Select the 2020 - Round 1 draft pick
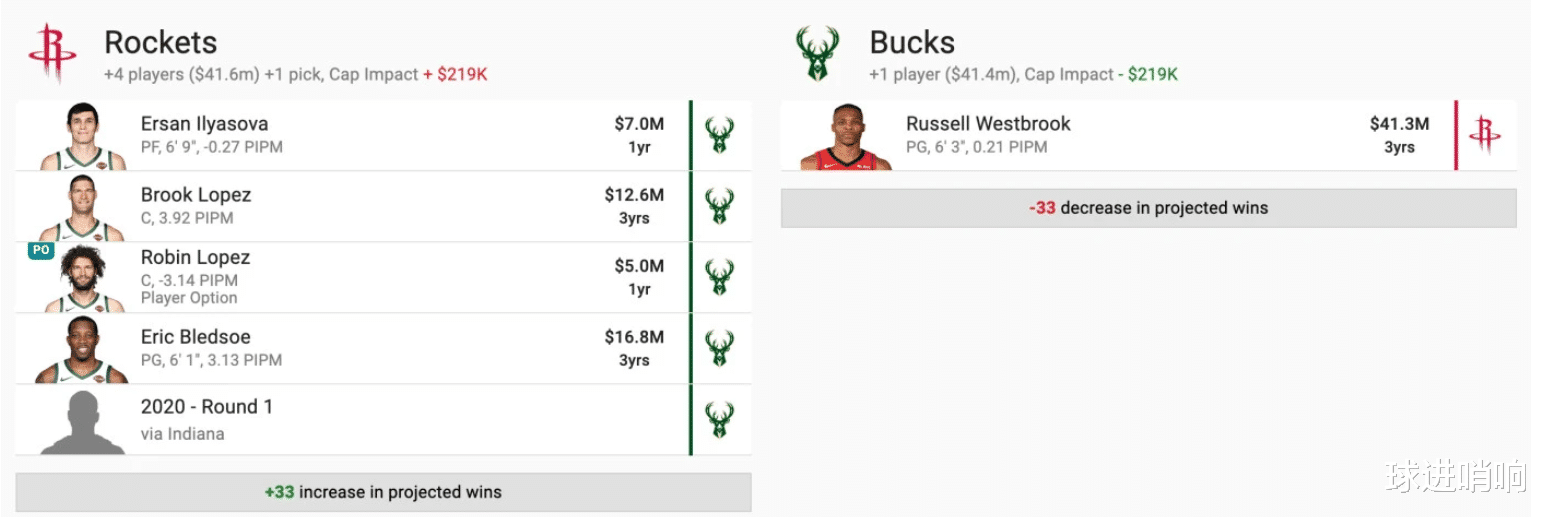 tap(207, 407)
